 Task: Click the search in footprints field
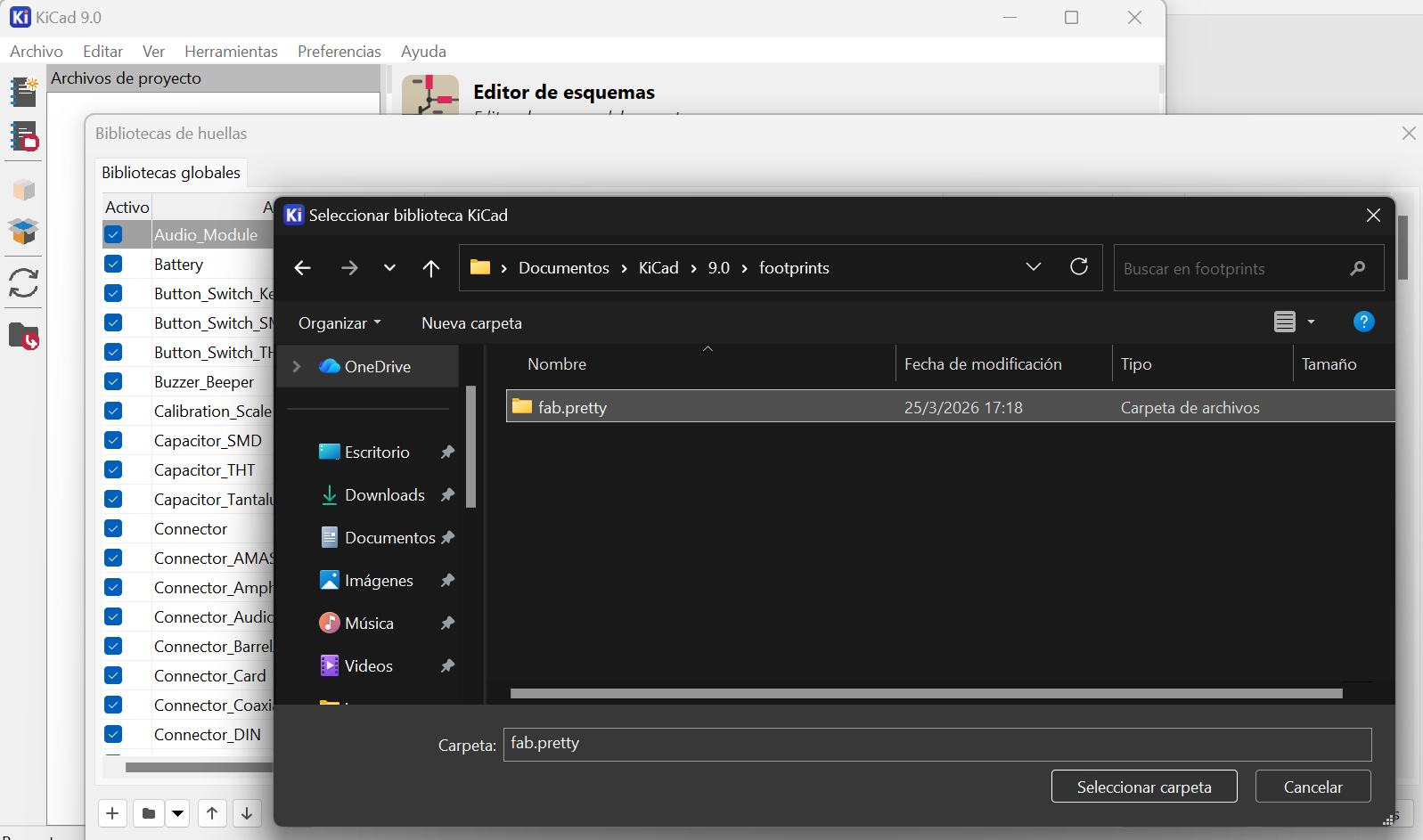point(1248,268)
